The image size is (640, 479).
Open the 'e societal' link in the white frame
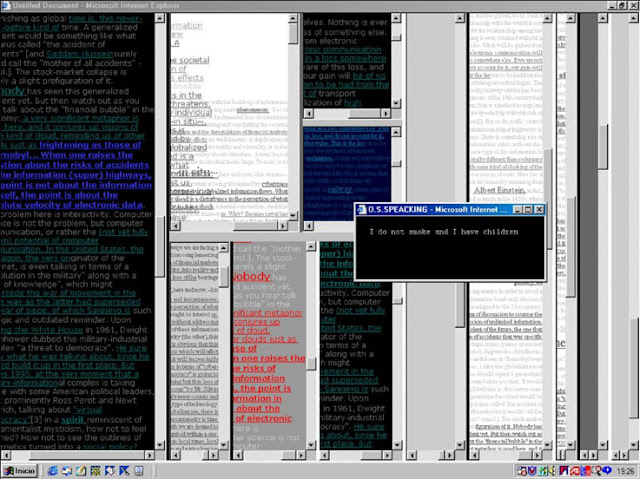(x=190, y=60)
